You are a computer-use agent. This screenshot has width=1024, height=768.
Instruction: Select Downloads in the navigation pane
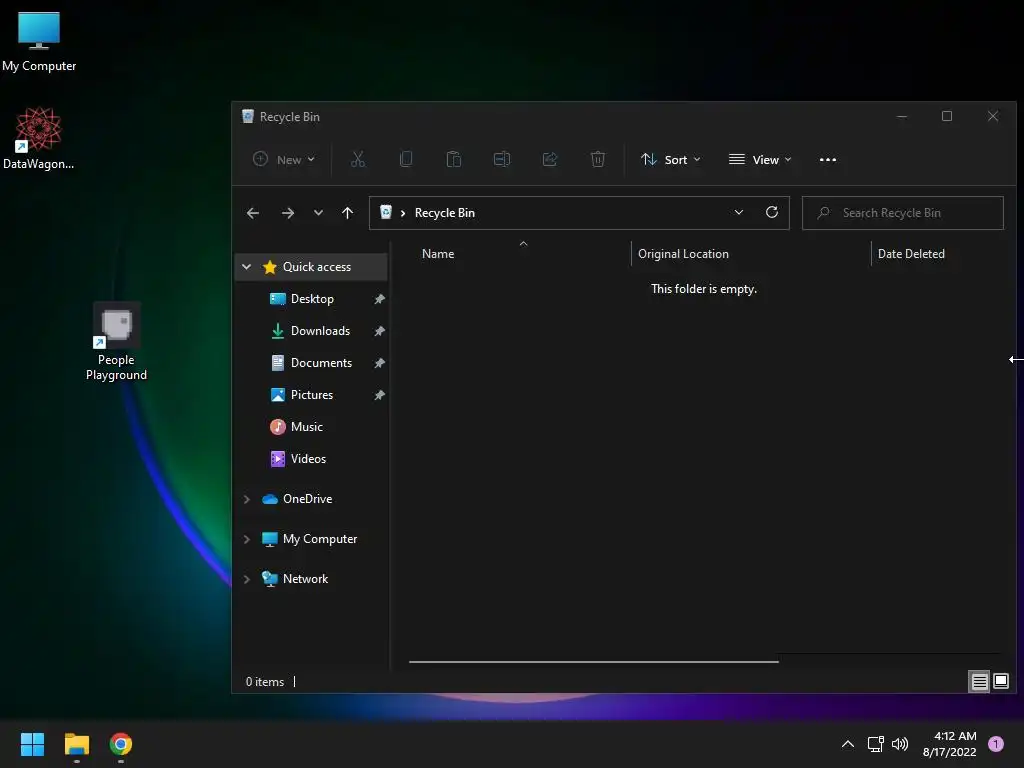coord(312,330)
